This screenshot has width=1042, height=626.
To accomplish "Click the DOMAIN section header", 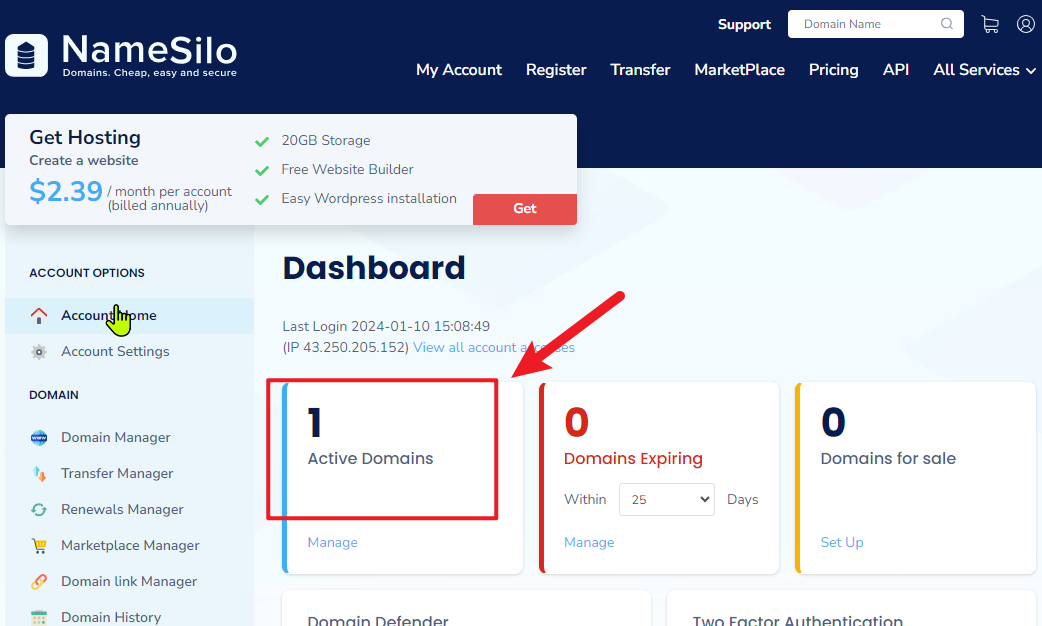I will pos(54,395).
